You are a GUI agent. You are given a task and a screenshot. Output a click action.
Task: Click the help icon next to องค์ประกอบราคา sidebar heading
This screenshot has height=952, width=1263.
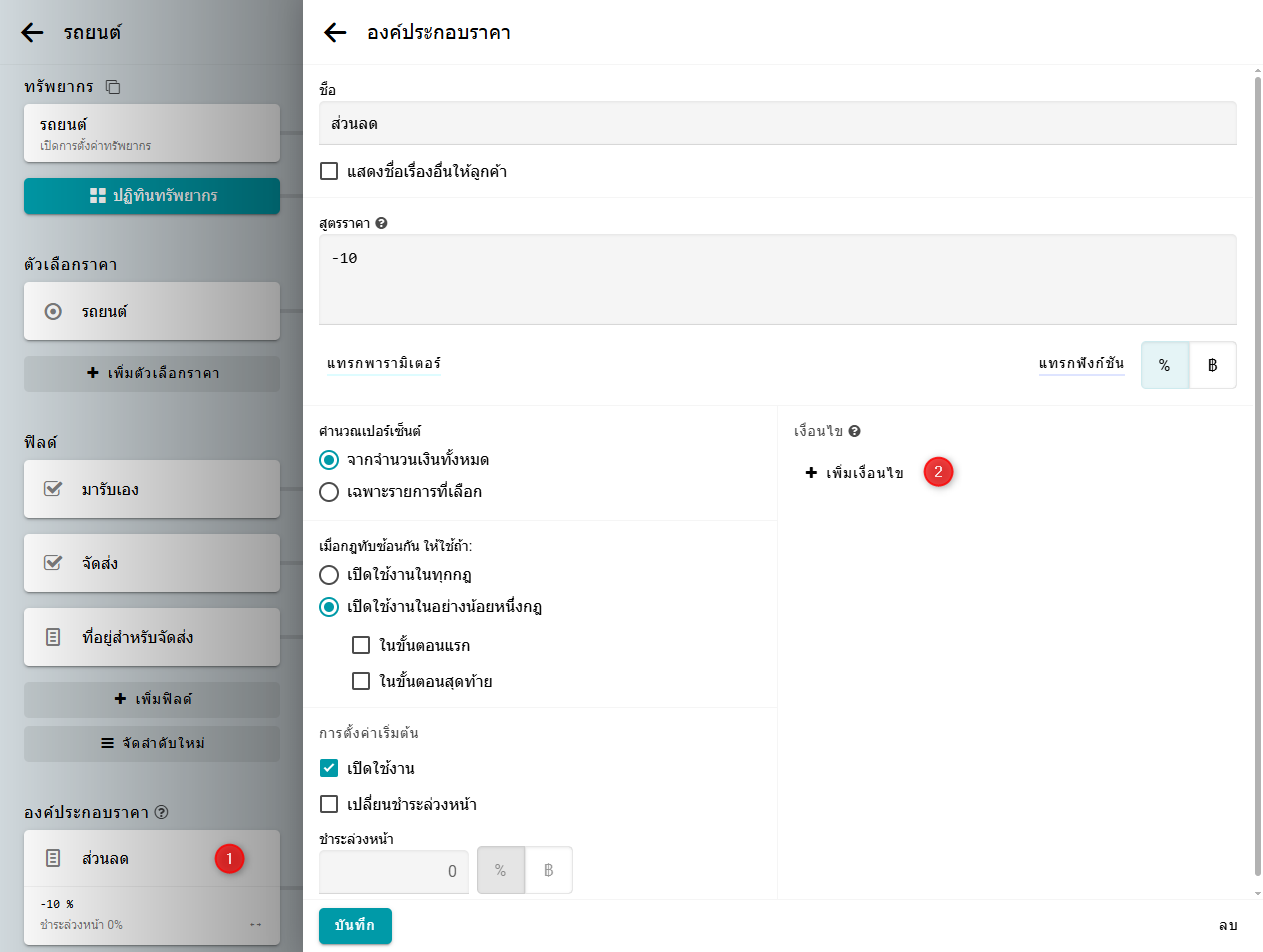point(162,812)
